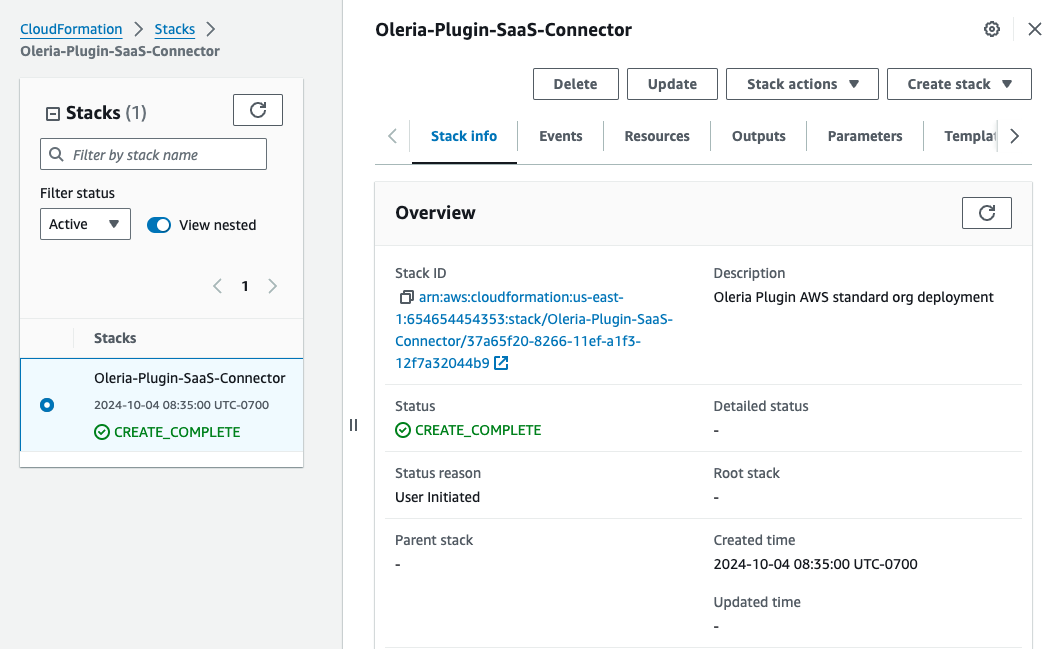Open the settings gear icon

(992, 29)
